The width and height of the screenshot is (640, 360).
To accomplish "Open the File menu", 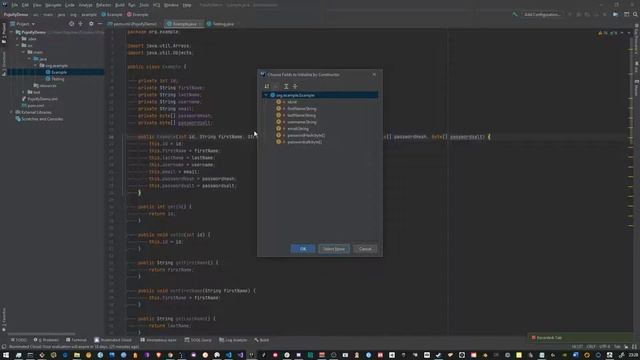I will [15, 5].
